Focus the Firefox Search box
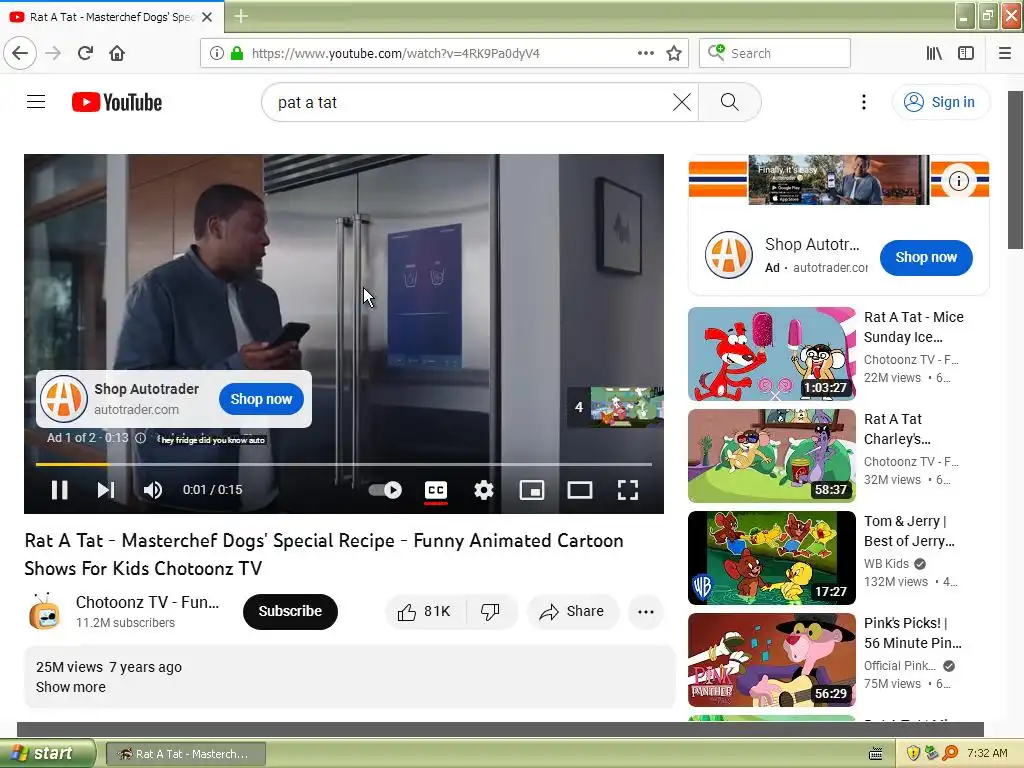 click(775, 53)
